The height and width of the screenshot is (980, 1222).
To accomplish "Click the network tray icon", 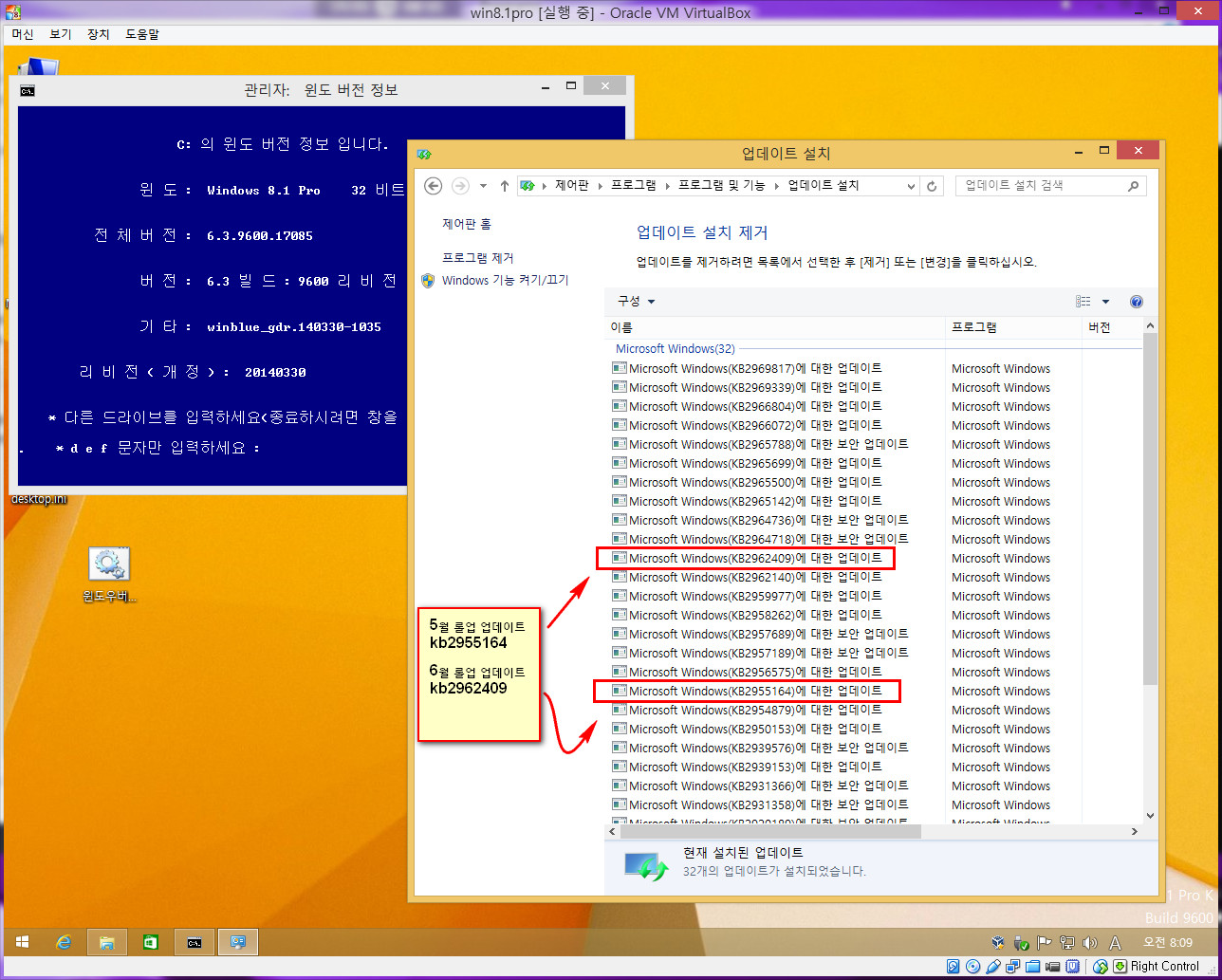I will click(1066, 943).
